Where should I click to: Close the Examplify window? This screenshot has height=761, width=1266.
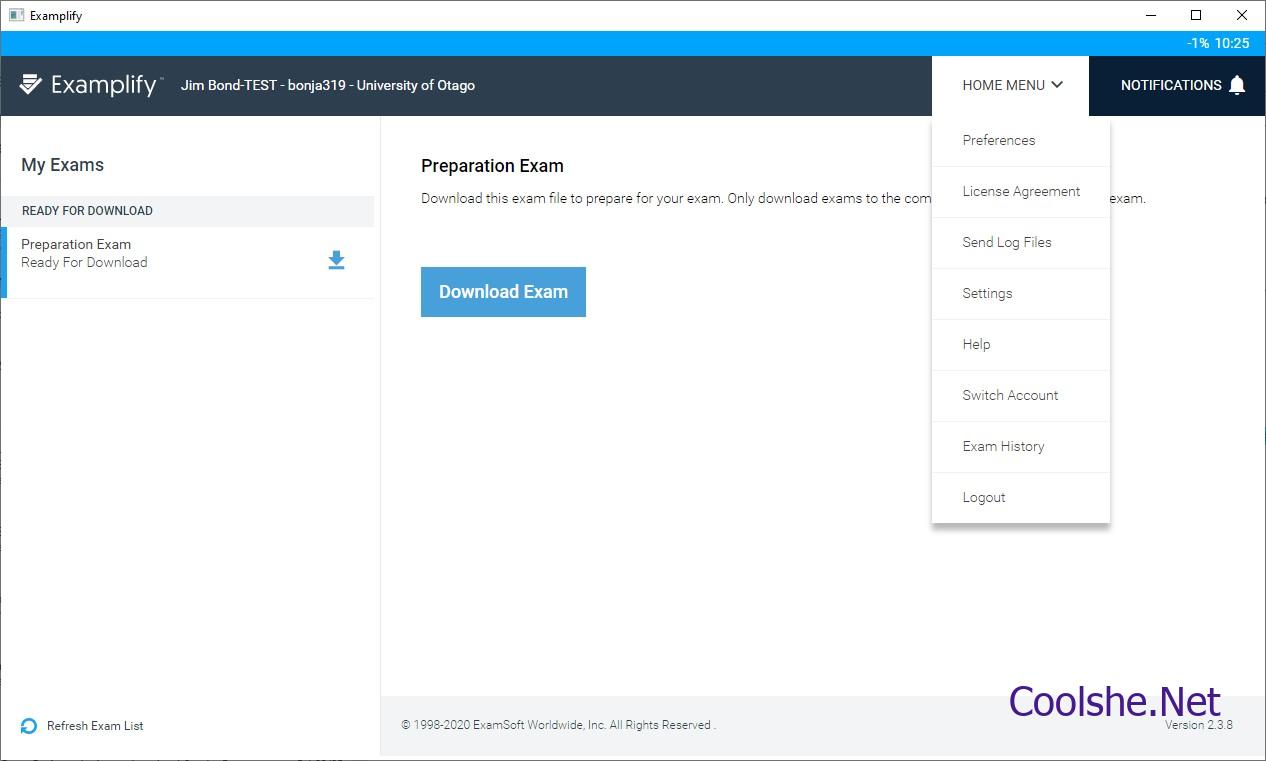pyautogui.click(x=1242, y=15)
